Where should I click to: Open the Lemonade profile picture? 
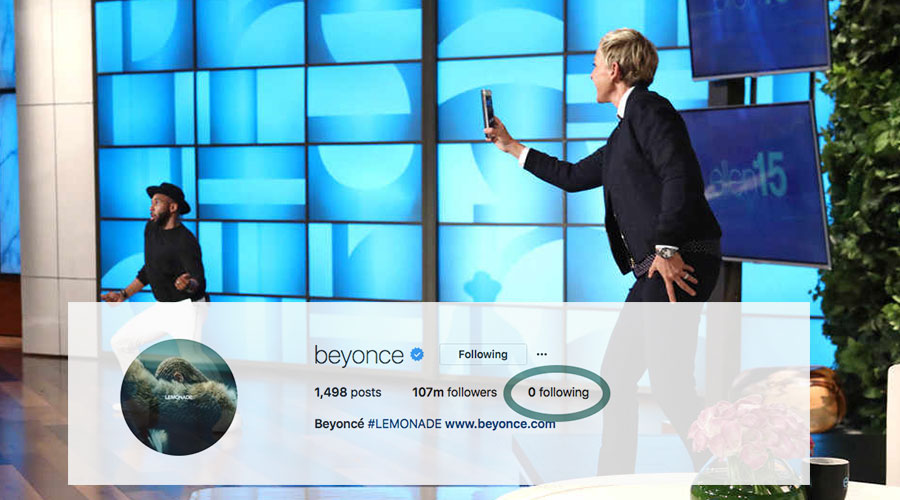pyautogui.click(x=179, y=397)
